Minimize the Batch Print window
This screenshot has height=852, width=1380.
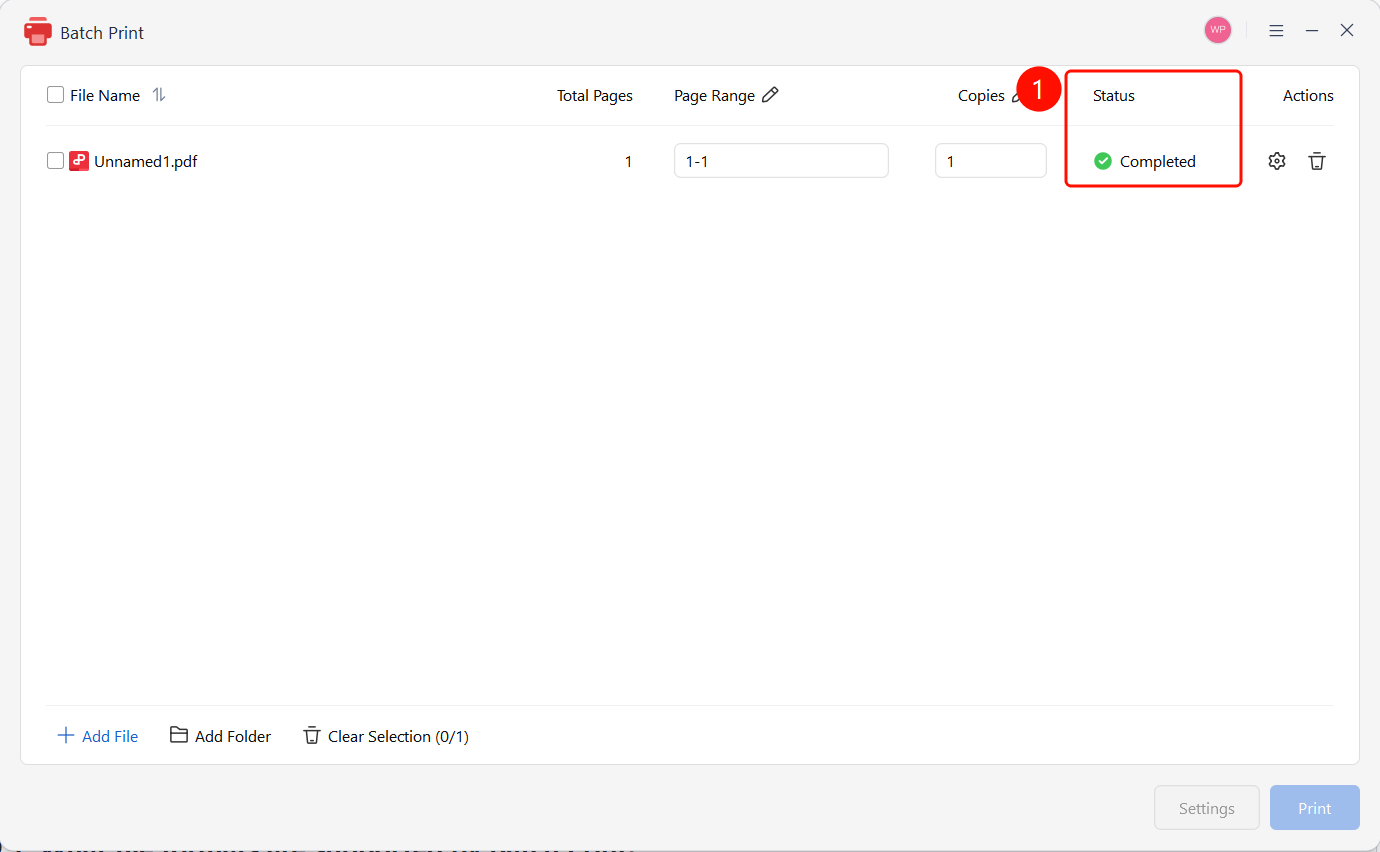[x=1312, y=31]
